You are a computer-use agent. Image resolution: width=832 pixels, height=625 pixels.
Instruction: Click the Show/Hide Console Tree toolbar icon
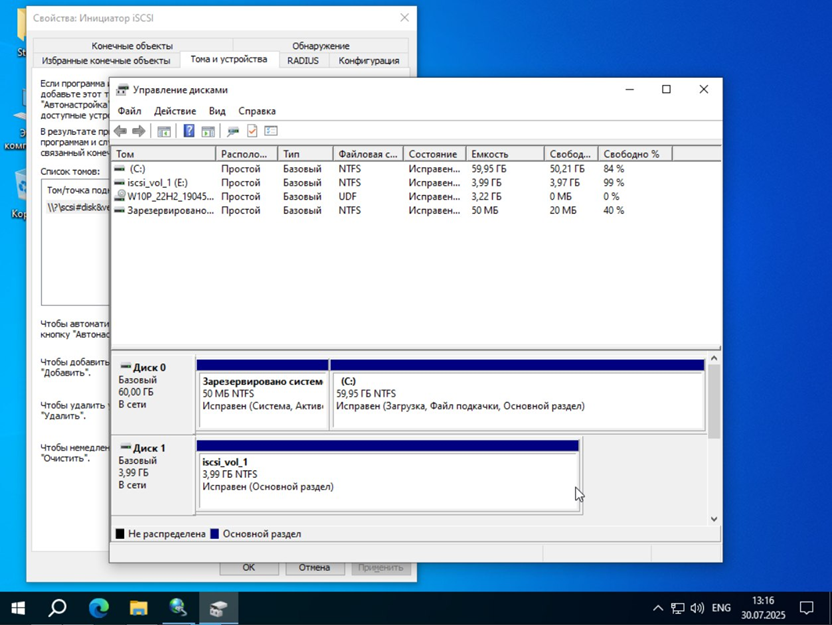pos(164,131)
